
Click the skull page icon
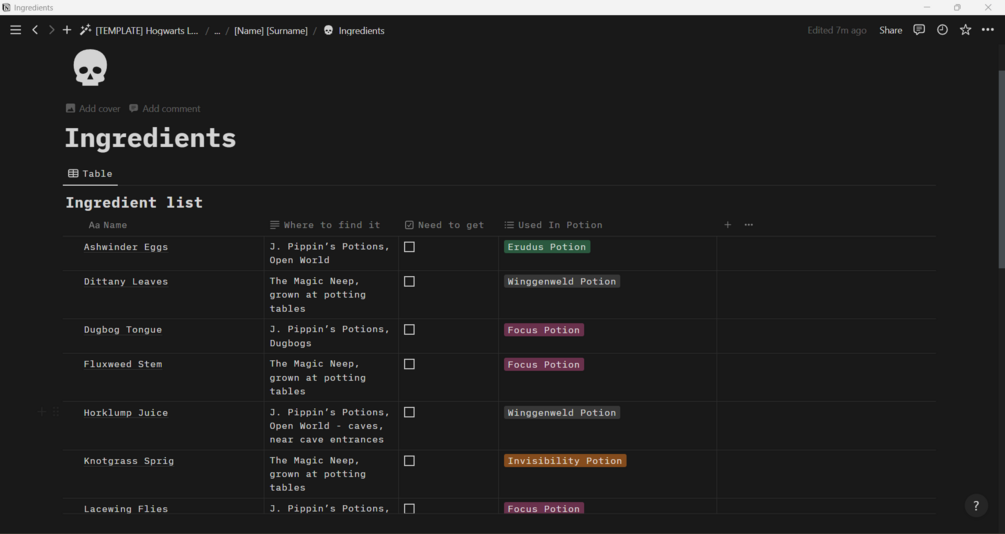[90, 68]
